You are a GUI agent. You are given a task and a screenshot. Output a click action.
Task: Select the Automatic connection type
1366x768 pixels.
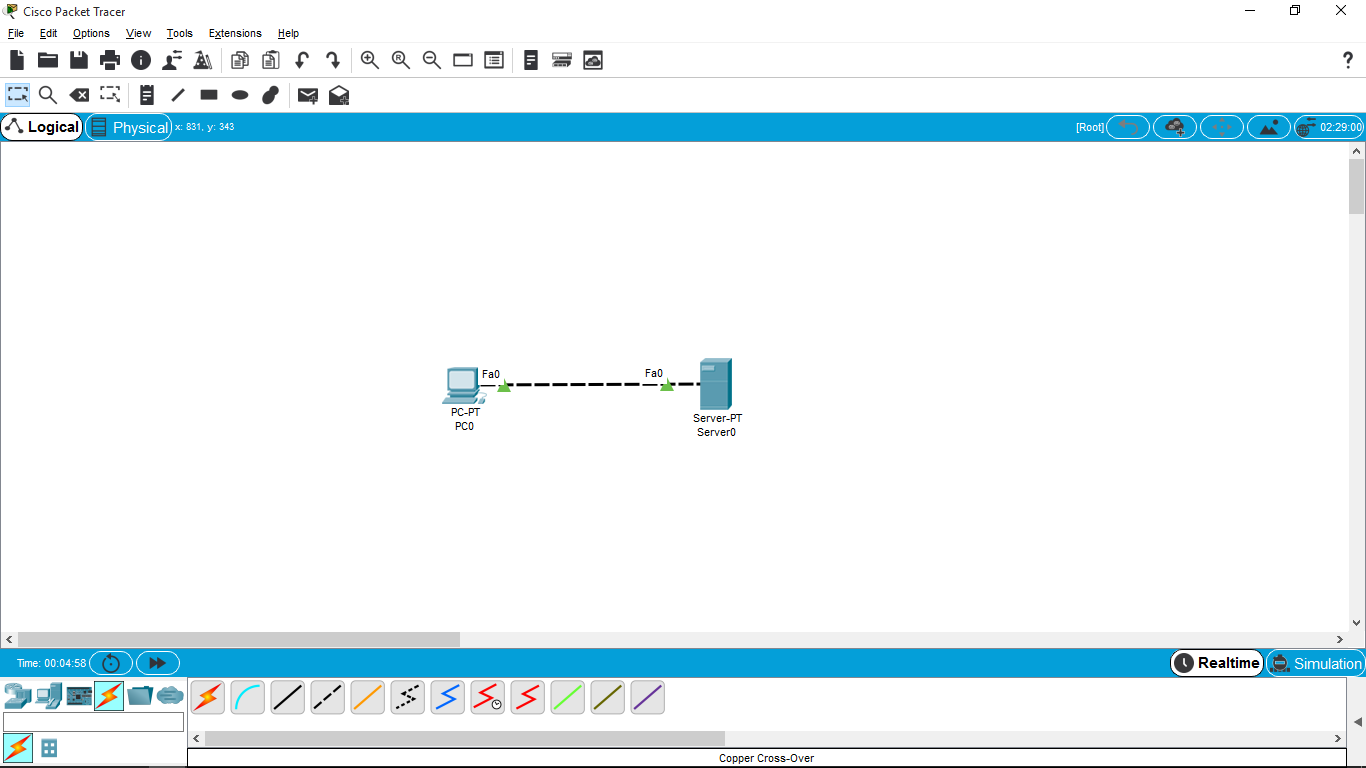(x=207, y=697)
